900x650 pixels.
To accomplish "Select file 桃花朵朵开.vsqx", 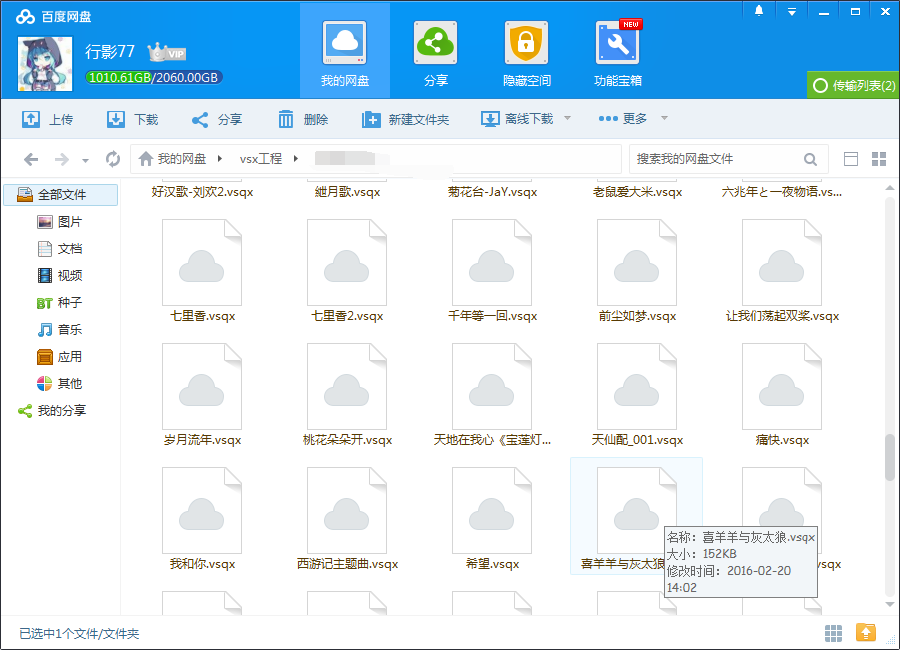I will point(347,395).
